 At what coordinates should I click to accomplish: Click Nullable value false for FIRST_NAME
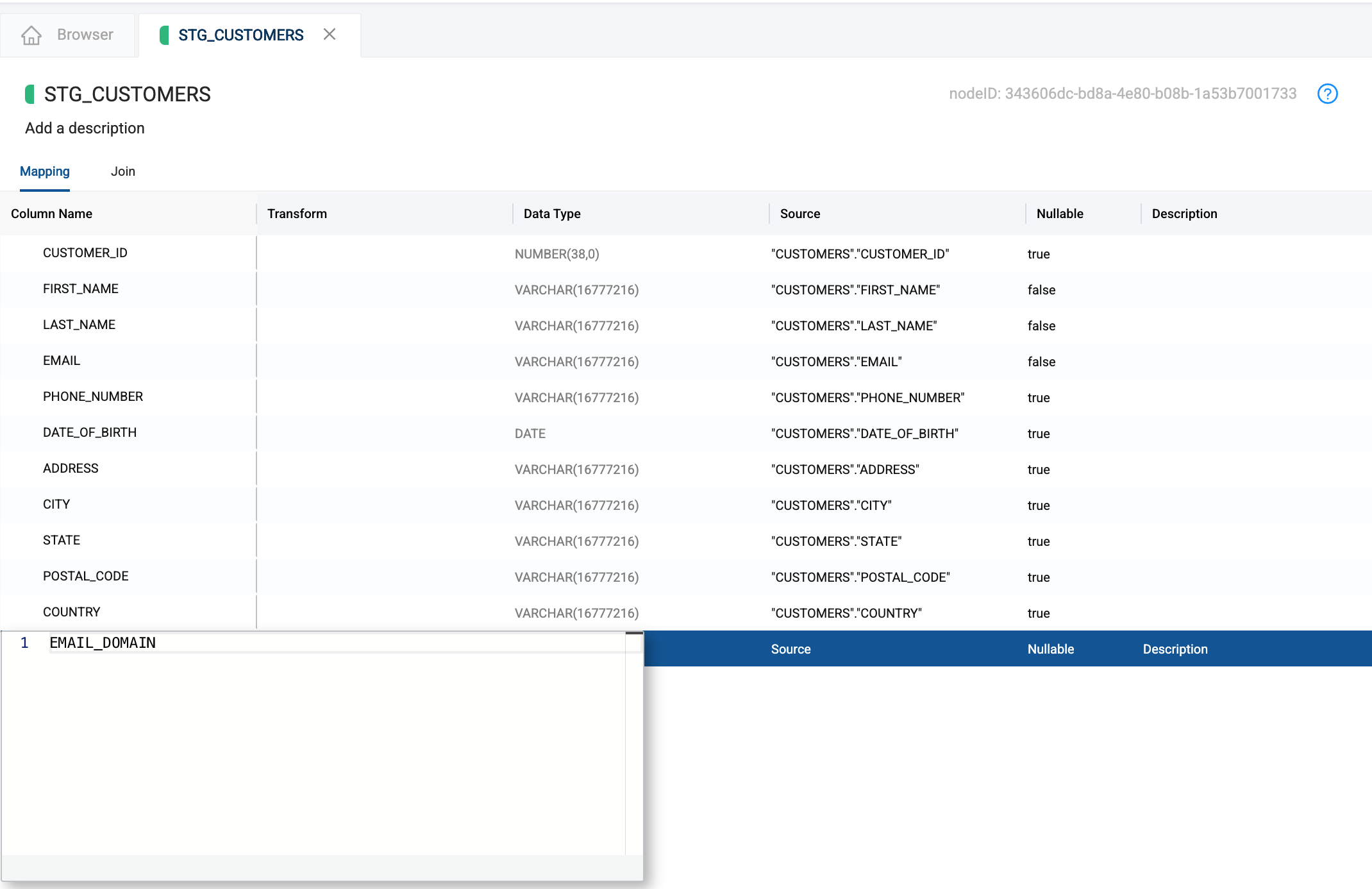click(1041, 290)
